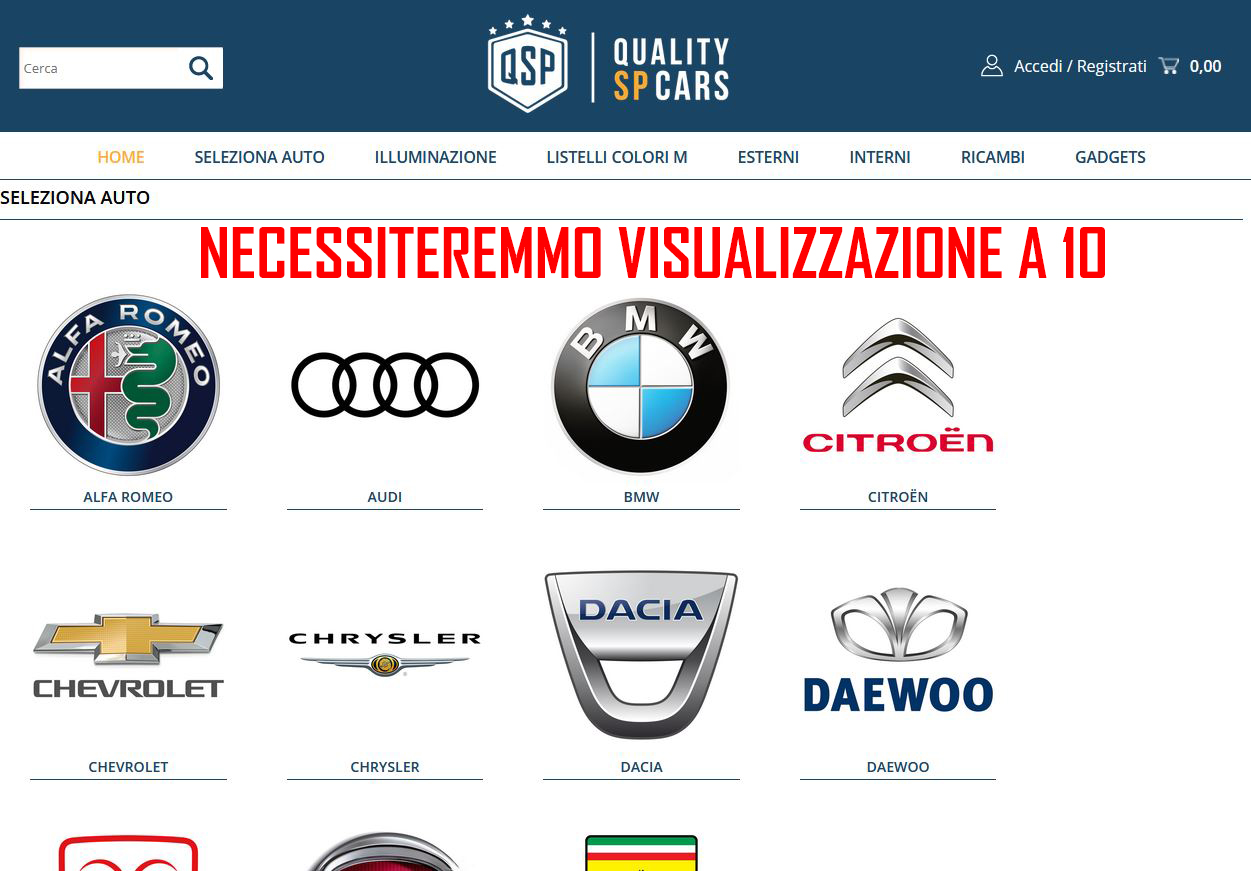Select the Audi rings logo
Viewport: 1251px width, 871px height.
[385, 385]
